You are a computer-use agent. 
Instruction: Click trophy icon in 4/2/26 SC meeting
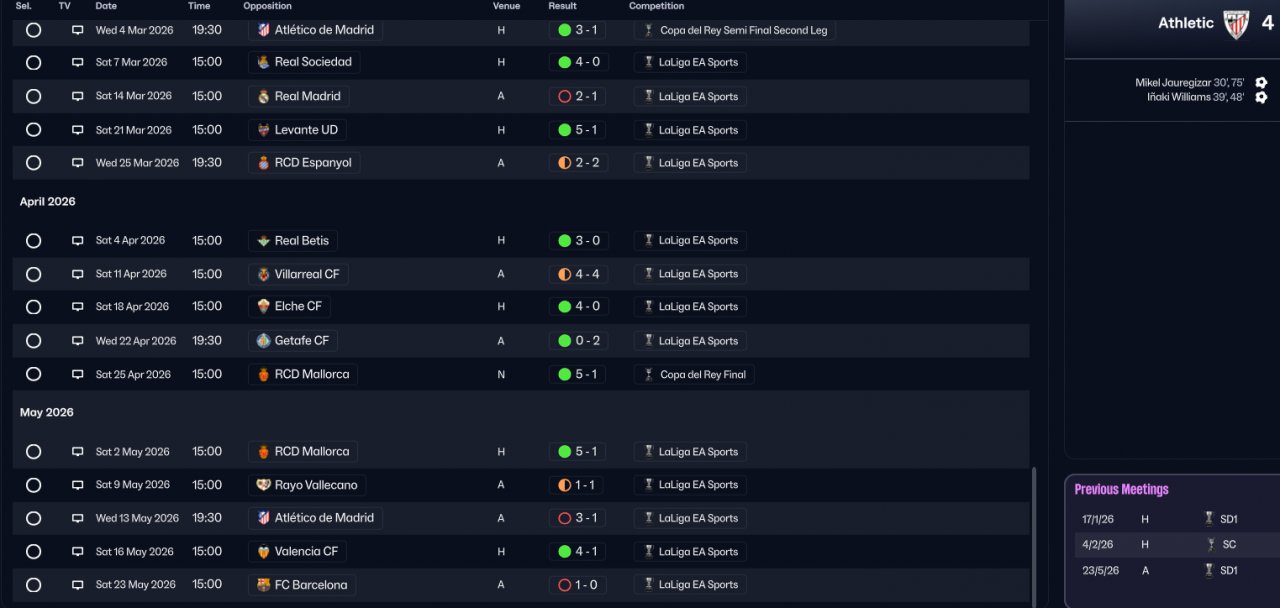[x=1210, y=545]
